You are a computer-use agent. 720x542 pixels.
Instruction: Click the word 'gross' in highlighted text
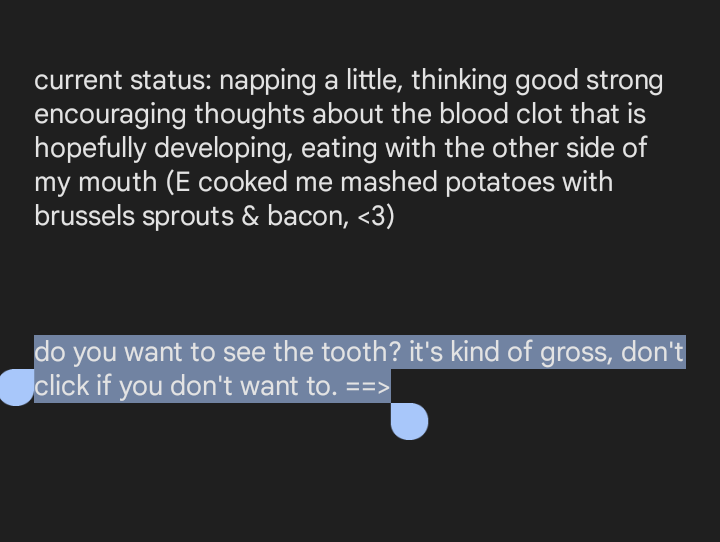pyautogui.click(x=576, y=353)
